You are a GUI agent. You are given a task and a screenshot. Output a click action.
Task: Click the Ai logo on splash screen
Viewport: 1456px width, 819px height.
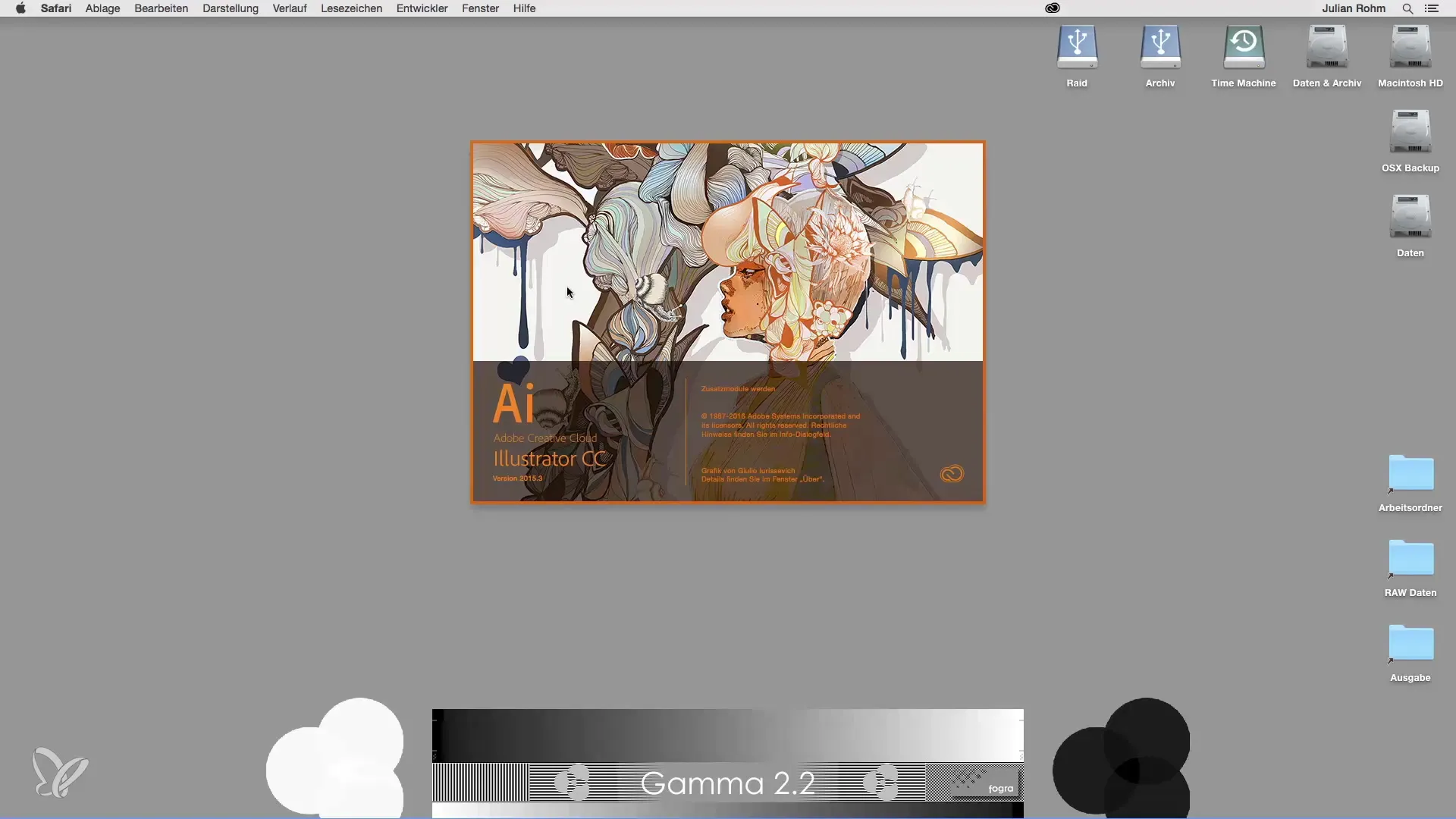(x=513, y=403)
